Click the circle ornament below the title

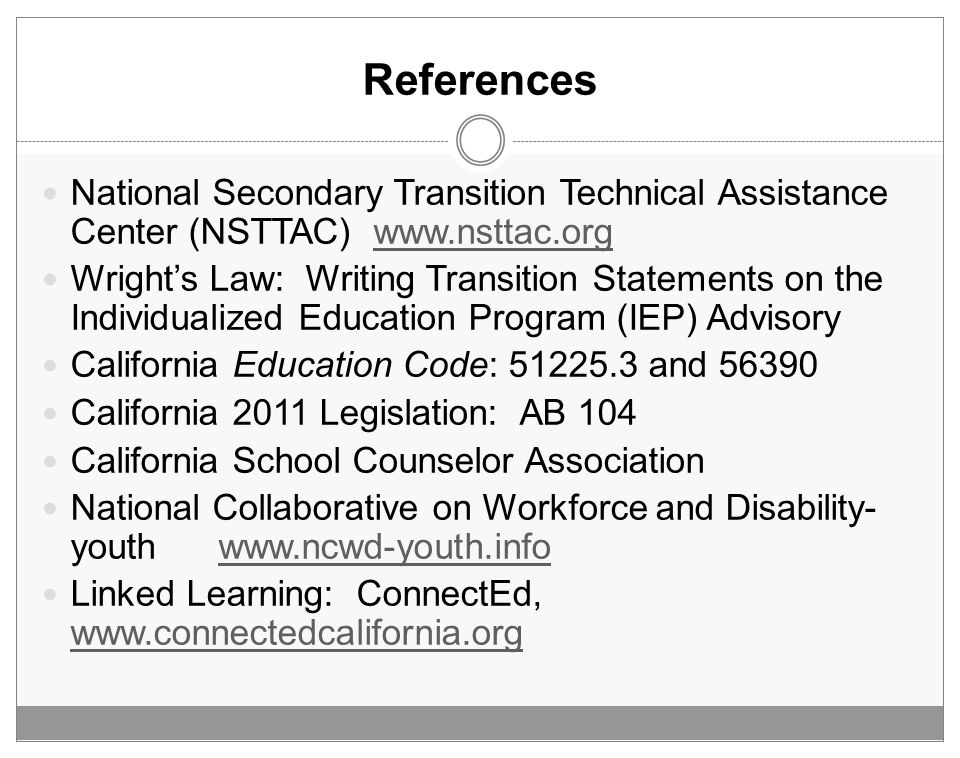pos(481,140)
